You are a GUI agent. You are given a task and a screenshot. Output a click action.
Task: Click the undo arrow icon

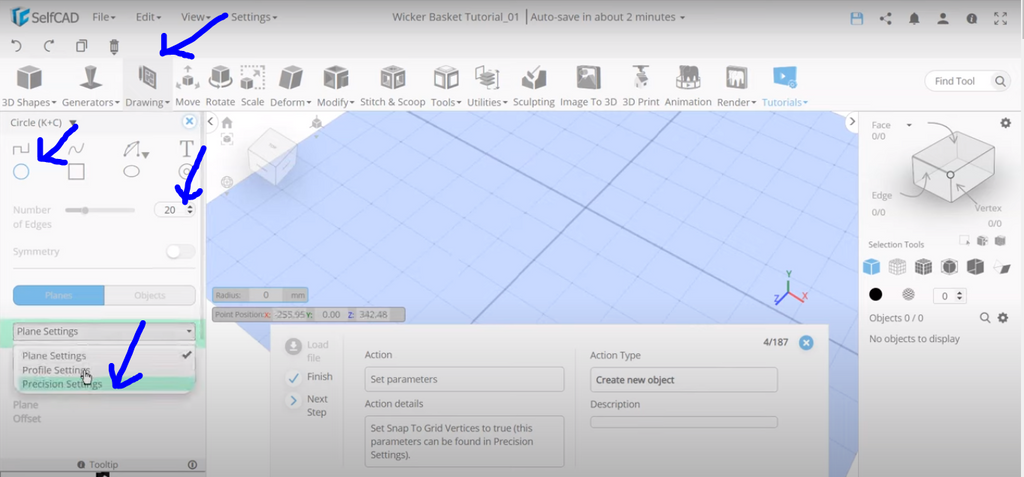click(17, 46)
